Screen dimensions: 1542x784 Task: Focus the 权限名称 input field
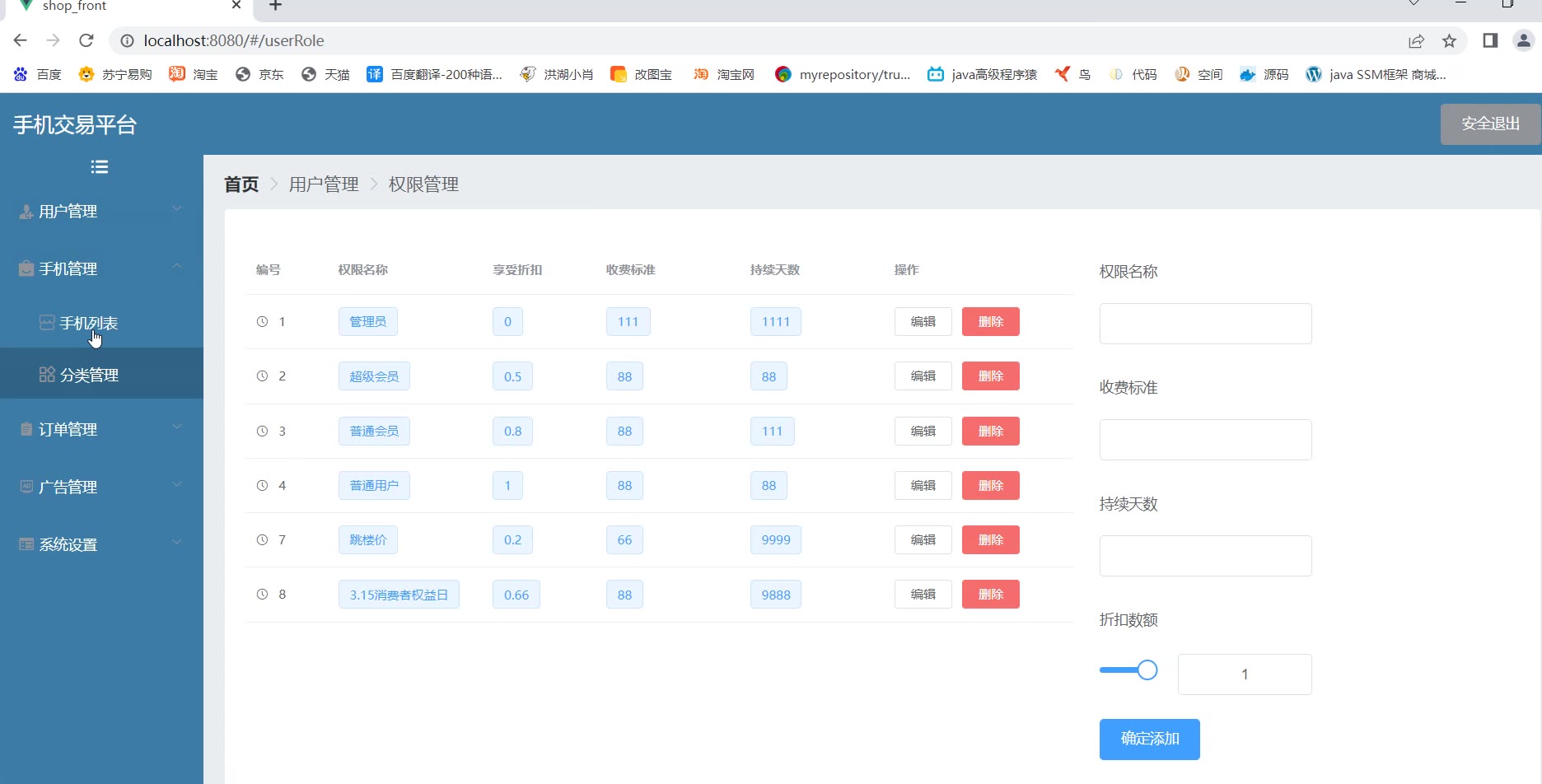click(1206, 324)
